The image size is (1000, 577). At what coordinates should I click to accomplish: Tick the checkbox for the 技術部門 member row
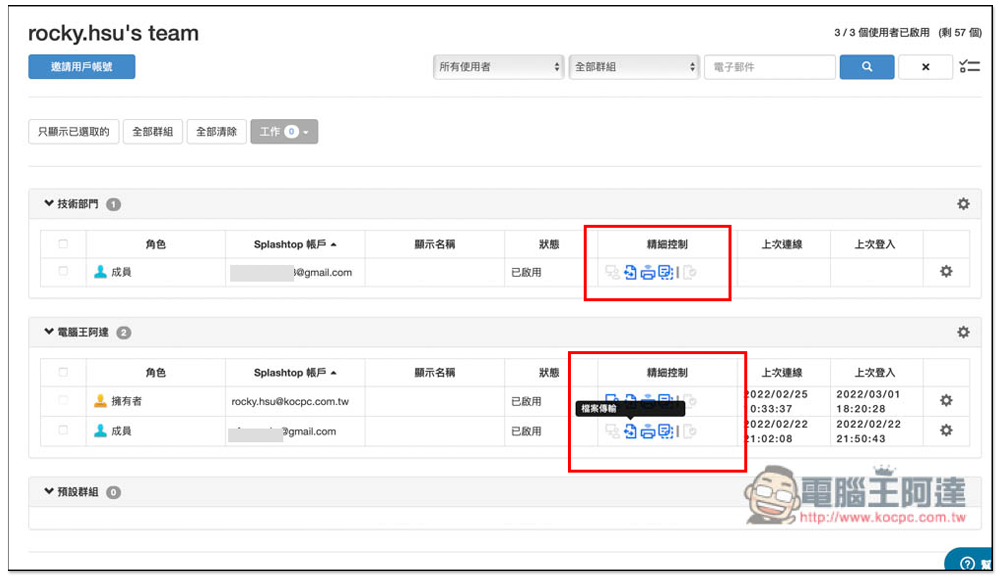click(x=62, y=271)
